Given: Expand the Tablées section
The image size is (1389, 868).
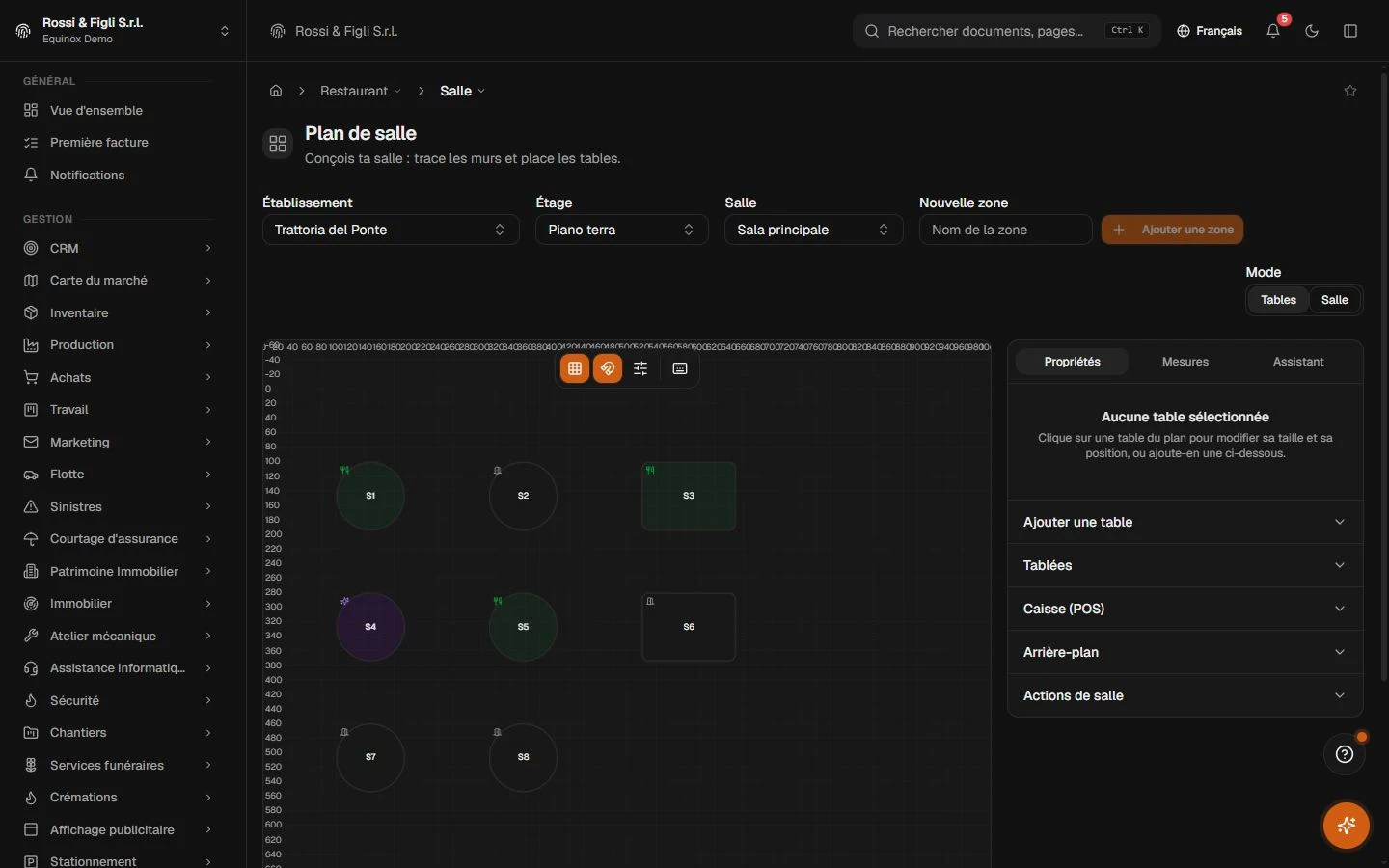Looking at the screenshot, I should point(1185,565).
